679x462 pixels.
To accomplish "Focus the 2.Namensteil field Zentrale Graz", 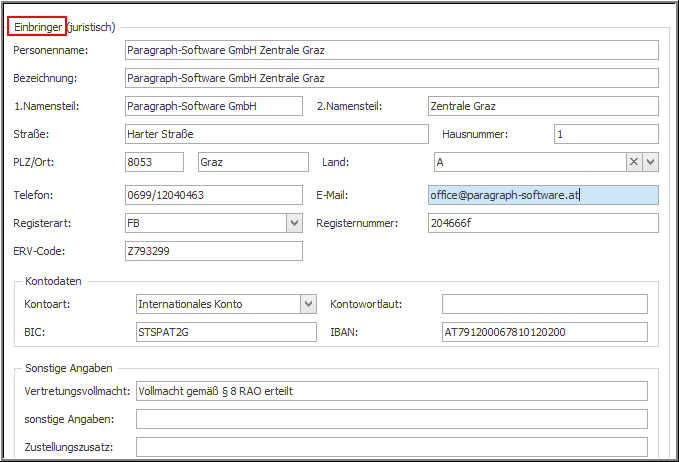I will [543, 106].
